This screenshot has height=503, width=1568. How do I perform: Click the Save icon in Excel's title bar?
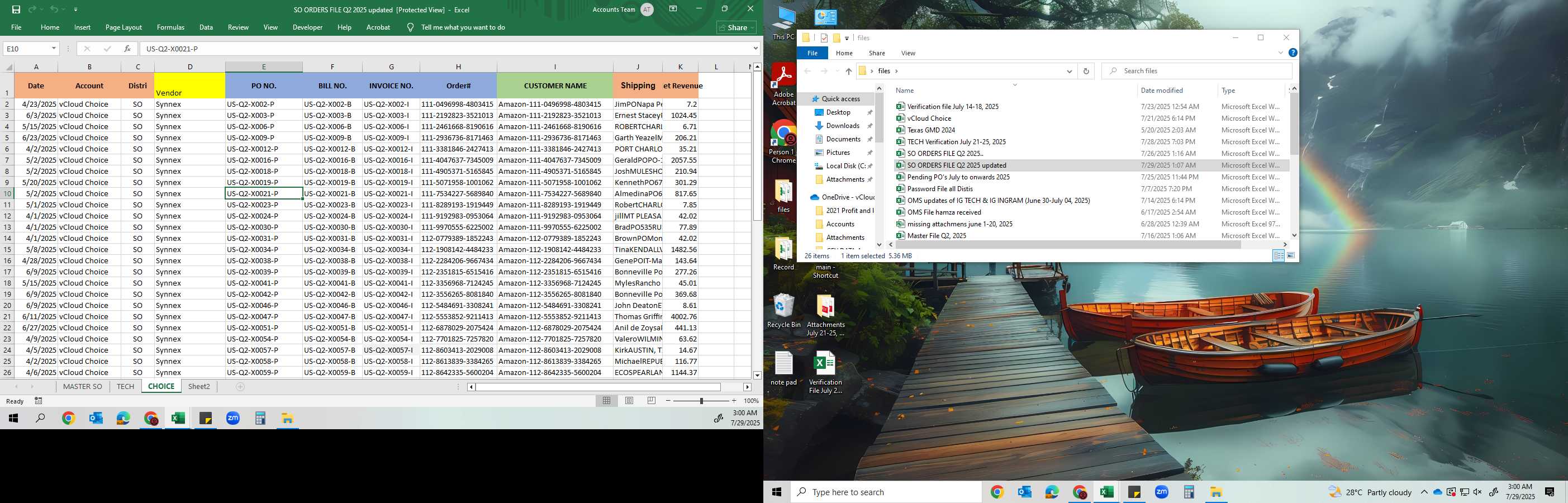(16, 9)
